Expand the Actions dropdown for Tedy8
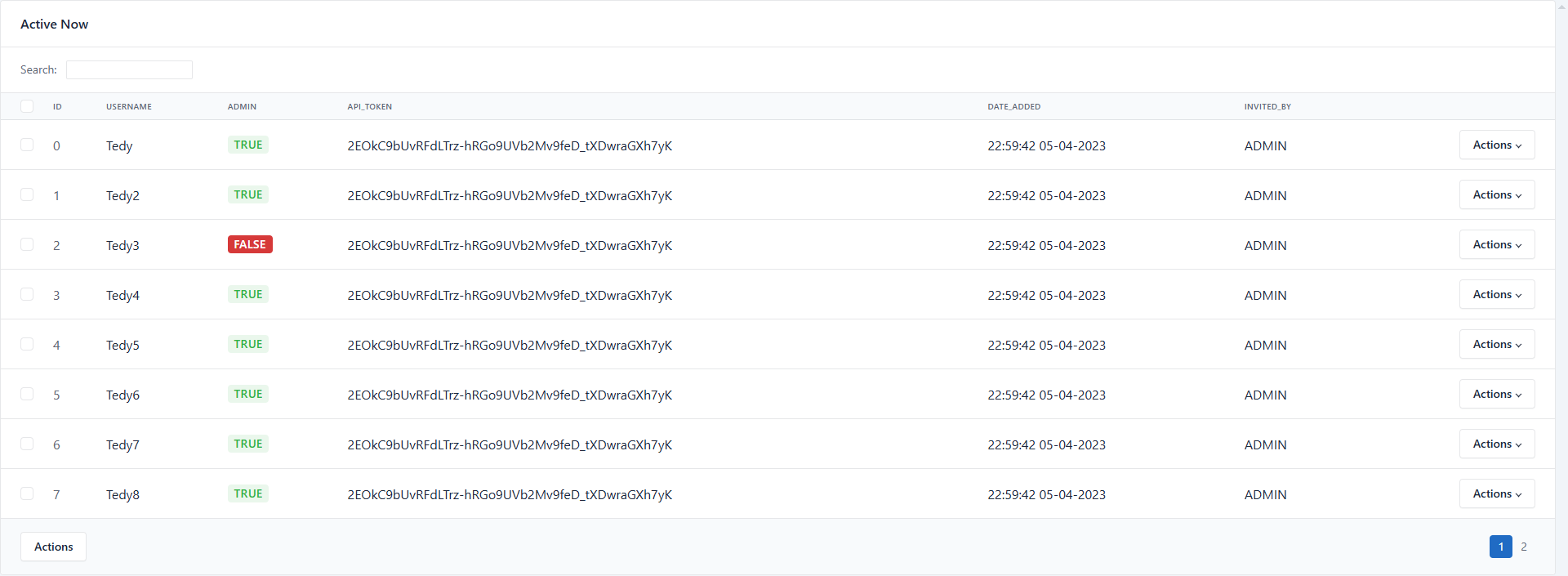Viewport: 1568px width, 576px height. coord(1497,493)
